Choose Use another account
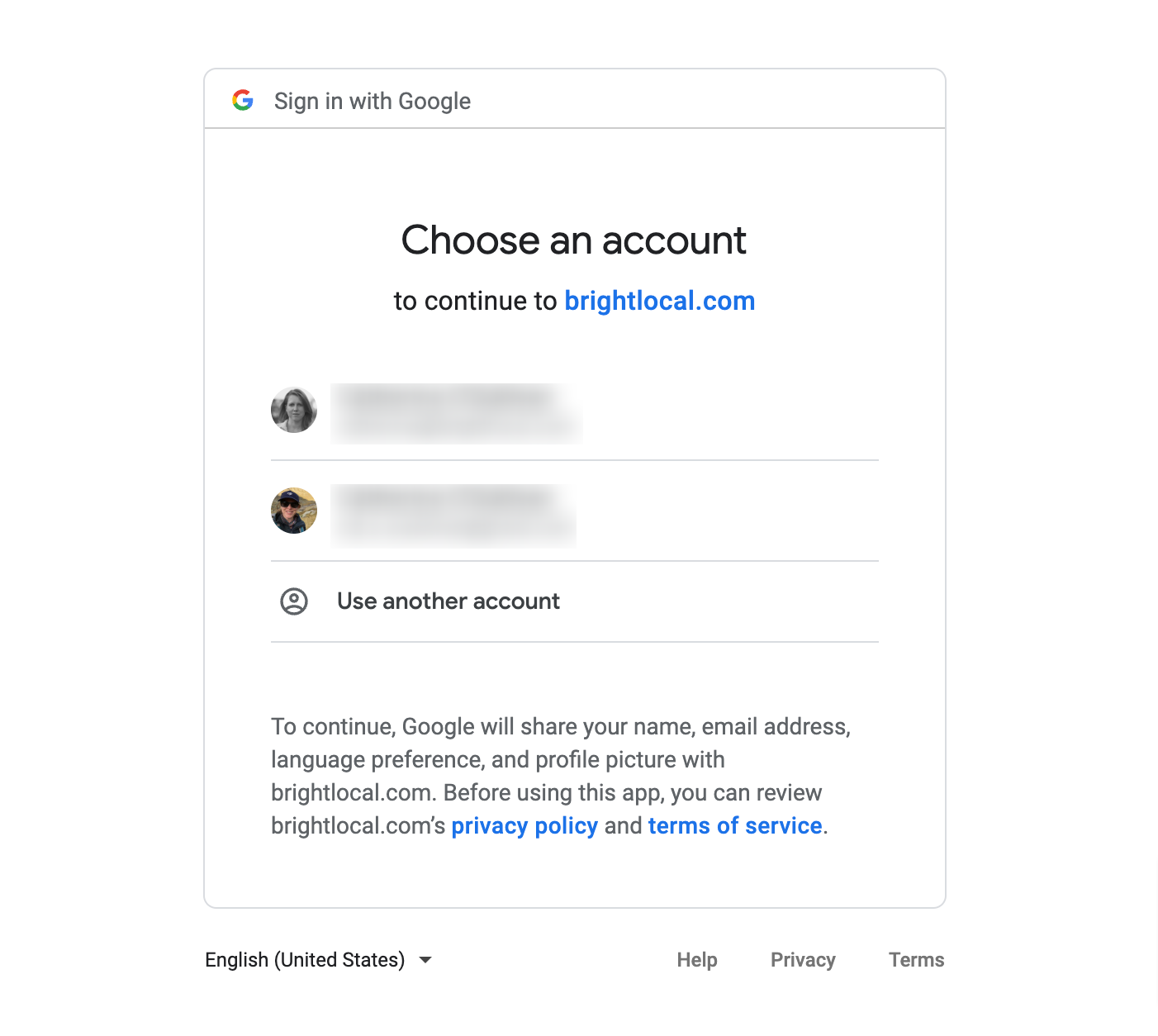Screen dimensions: 1158x1036 (x=575, y=601)
